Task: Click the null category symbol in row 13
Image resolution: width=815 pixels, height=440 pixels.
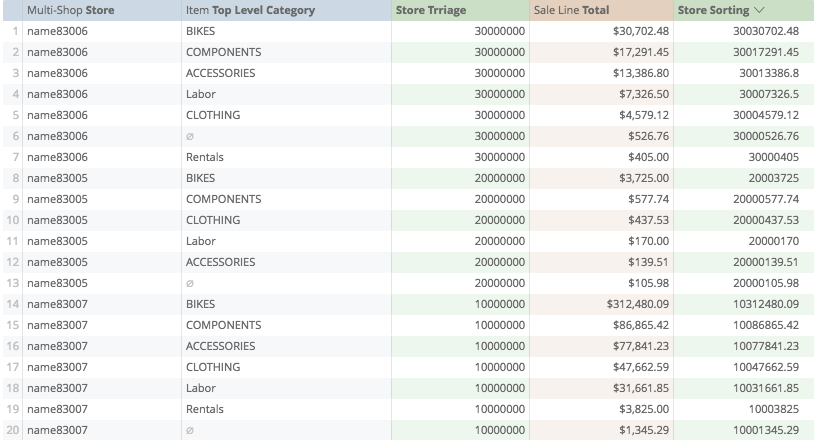Action: (190, 283)
